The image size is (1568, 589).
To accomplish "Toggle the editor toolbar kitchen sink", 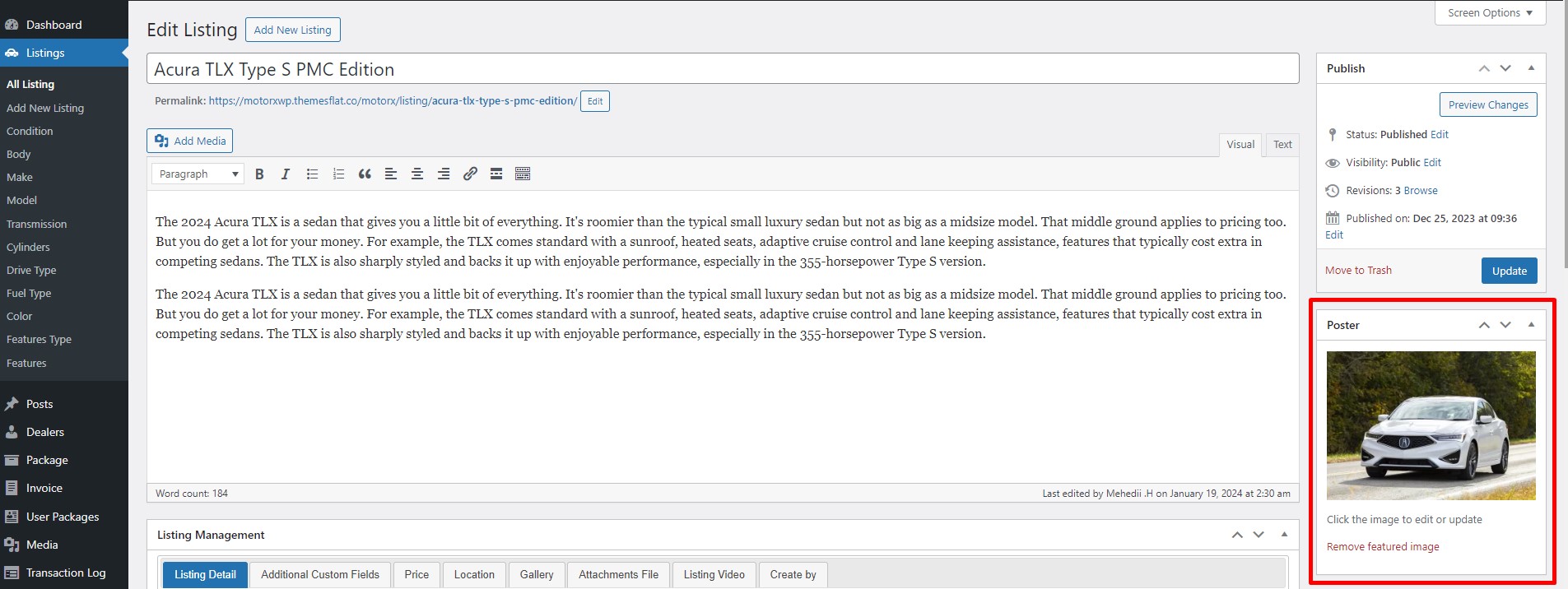I will pyautogui.click(x=523, y=174).
